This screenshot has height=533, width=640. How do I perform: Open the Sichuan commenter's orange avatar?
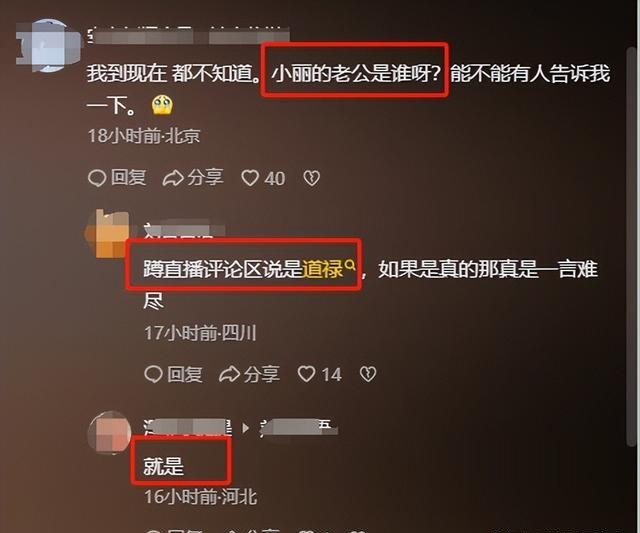point(108,234)
